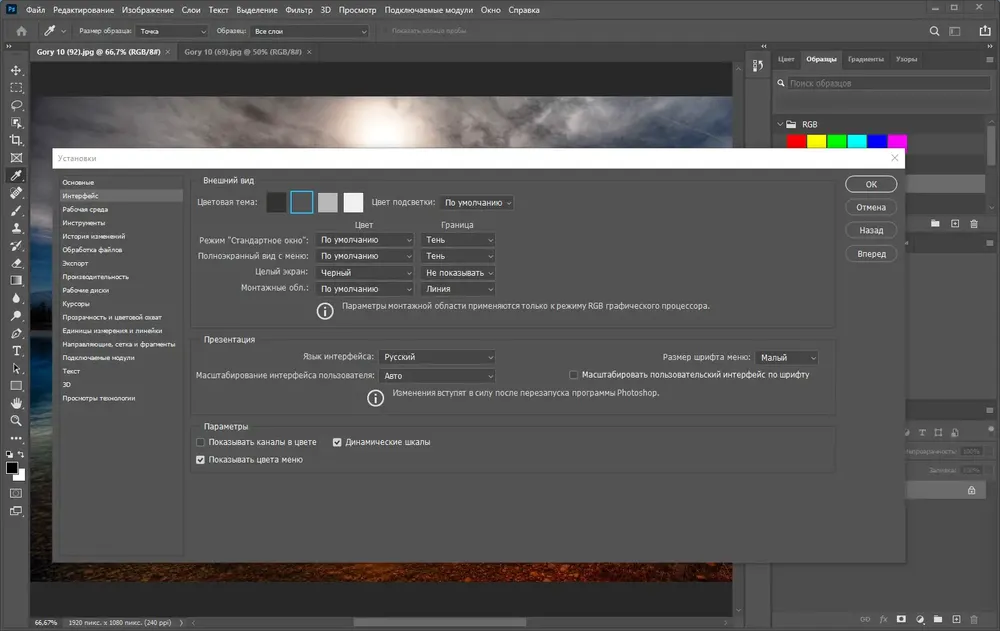Choose the darkest color theme swatch
This screenshot has height=631, width=1000.
[x=276, y=202]
